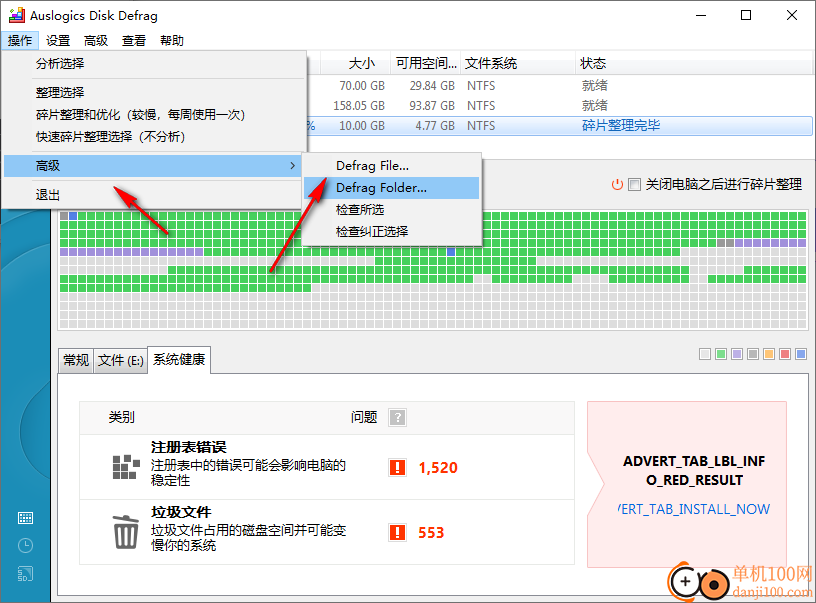Click the red legend color swatch
The image size is (816, 603).
click(785, 354)
